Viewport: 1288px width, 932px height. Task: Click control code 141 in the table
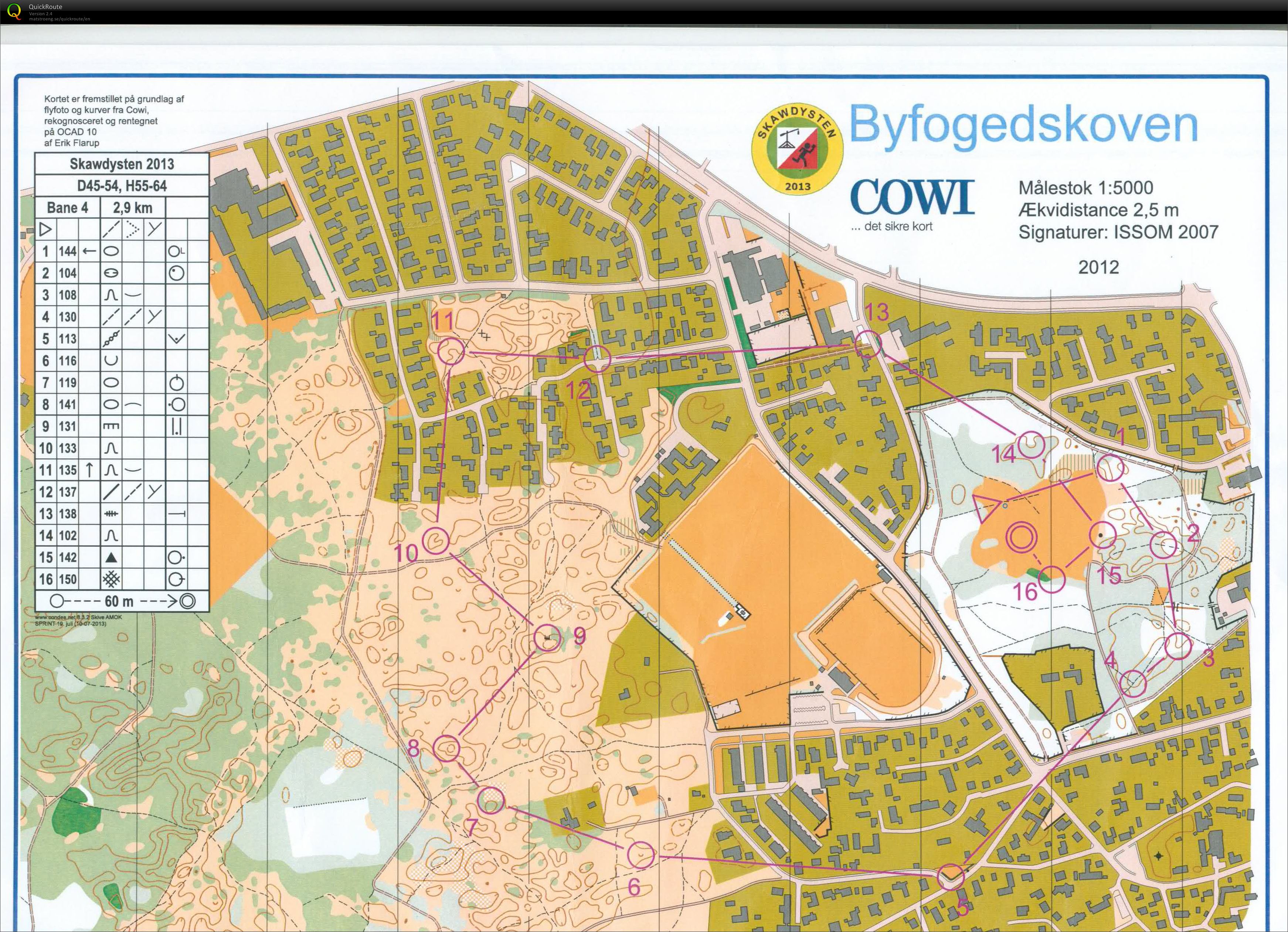point(68,405)
